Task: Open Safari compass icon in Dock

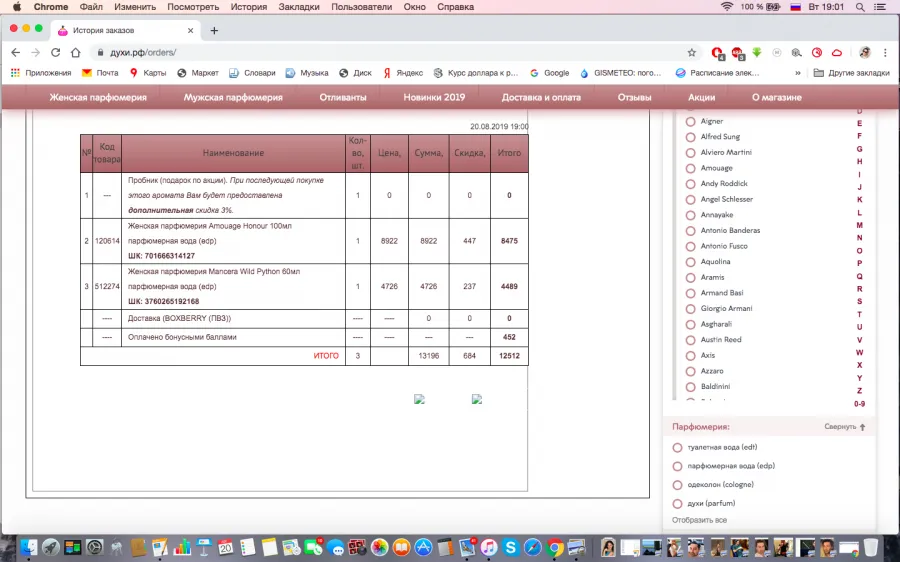Action: tap(533, 547)
